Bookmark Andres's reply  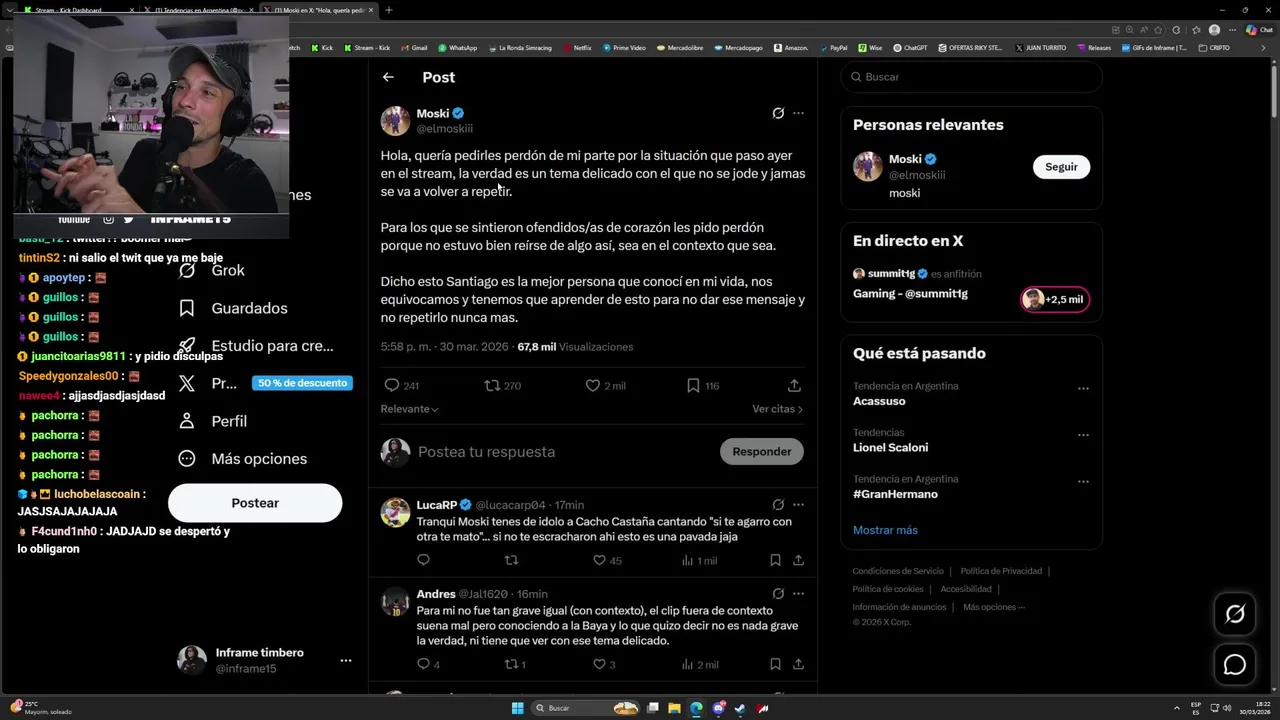tap(775, 664)
